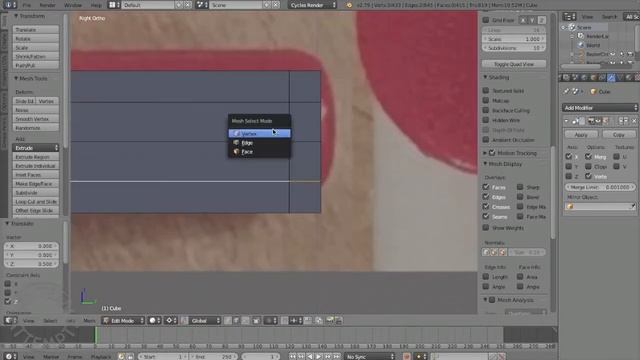Click the play animation button
This screenshot has height=360, width=640.
pos(319,357)
